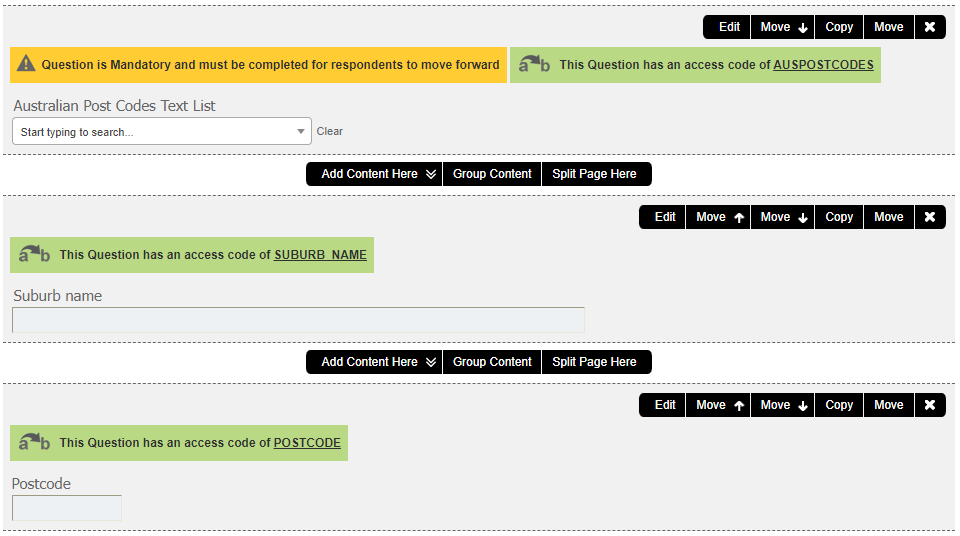
Task: Click Split Page Here above Postcode question
Action: click(596, 362)
